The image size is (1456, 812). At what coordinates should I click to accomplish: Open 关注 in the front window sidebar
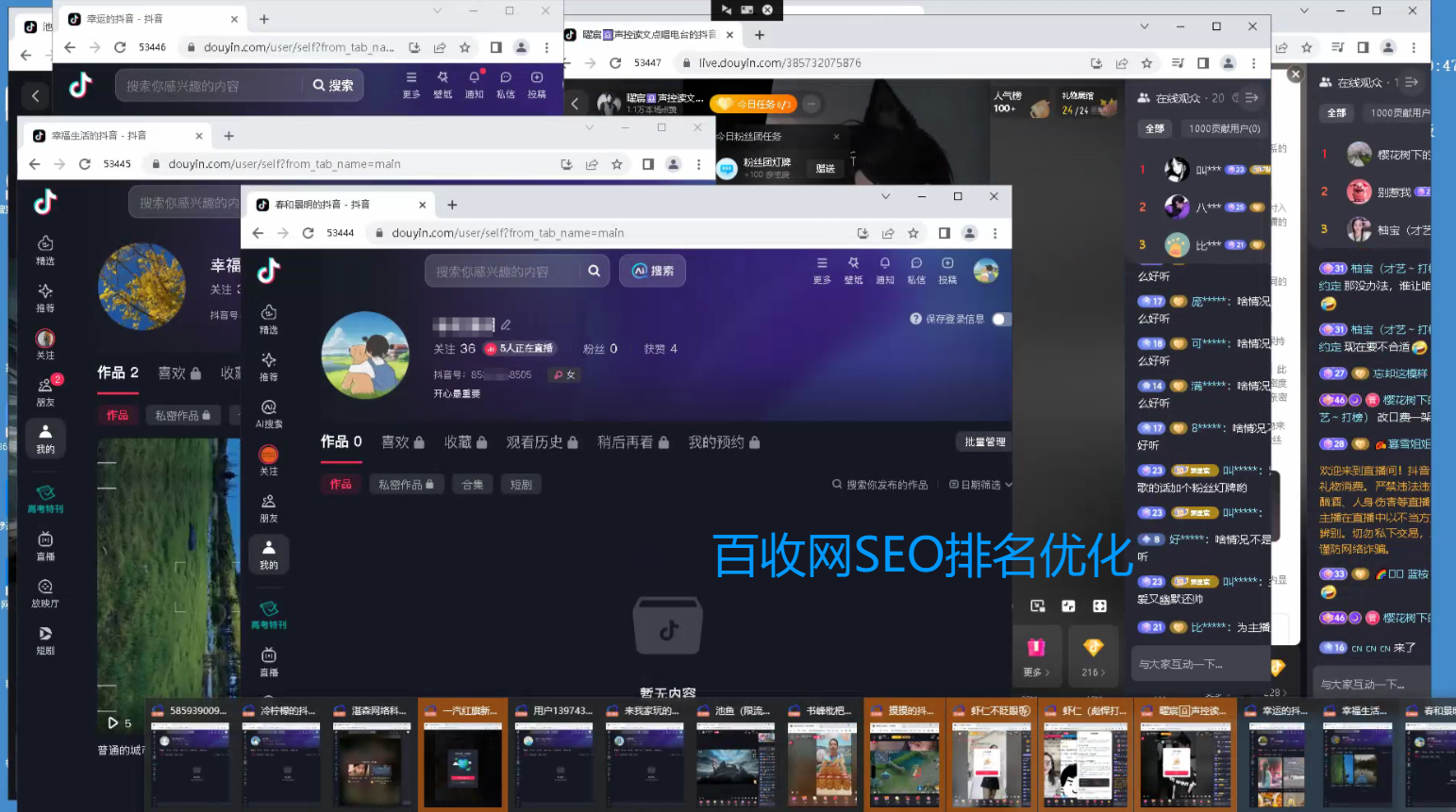[x=269, y=460]
